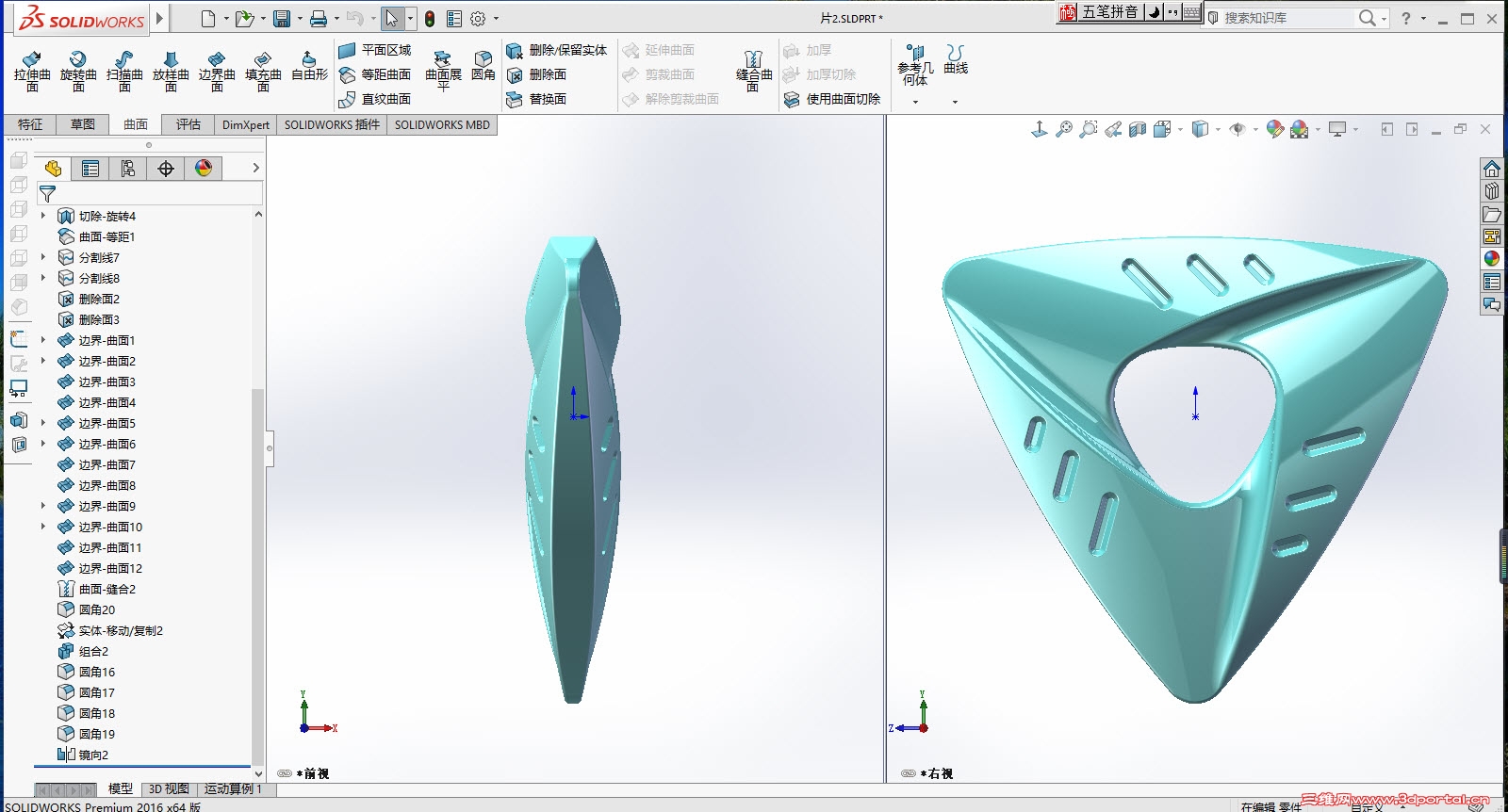Screen dimensions: 1508x812
Task: Select the 镜向2 mirror feature in tree
Action: [83, 755]
